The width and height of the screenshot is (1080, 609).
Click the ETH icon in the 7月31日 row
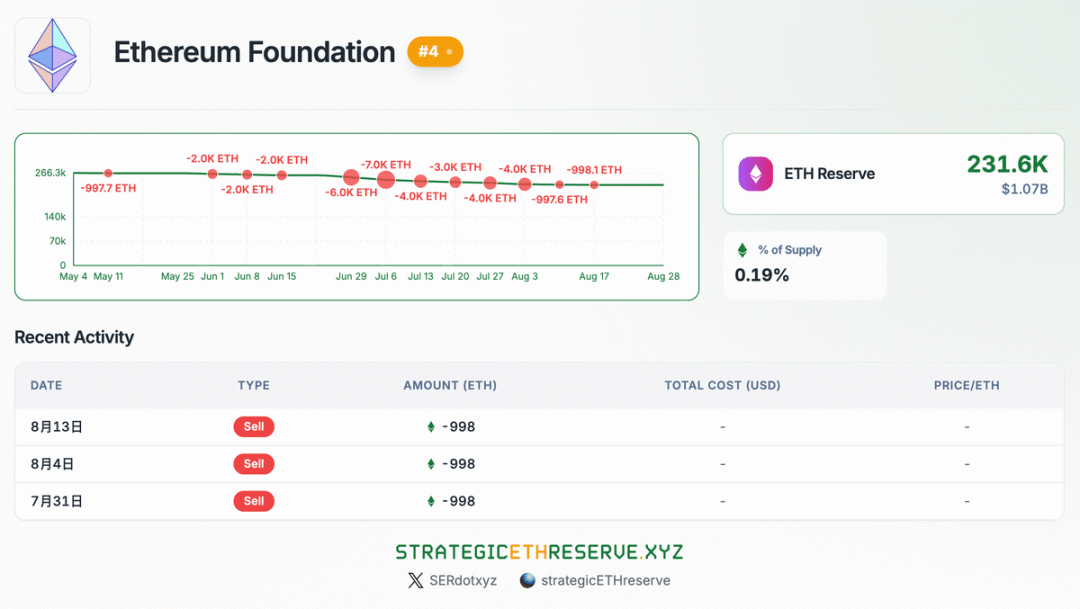431,501
